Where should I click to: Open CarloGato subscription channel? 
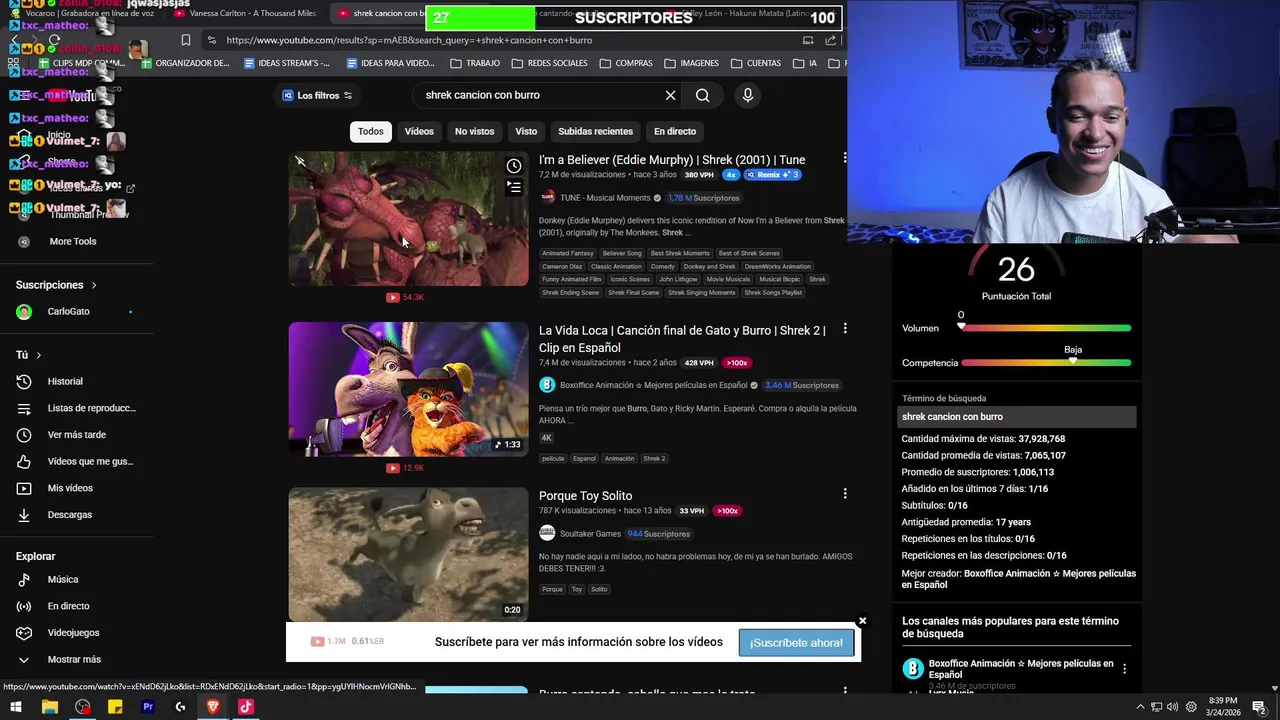[68, 311]
